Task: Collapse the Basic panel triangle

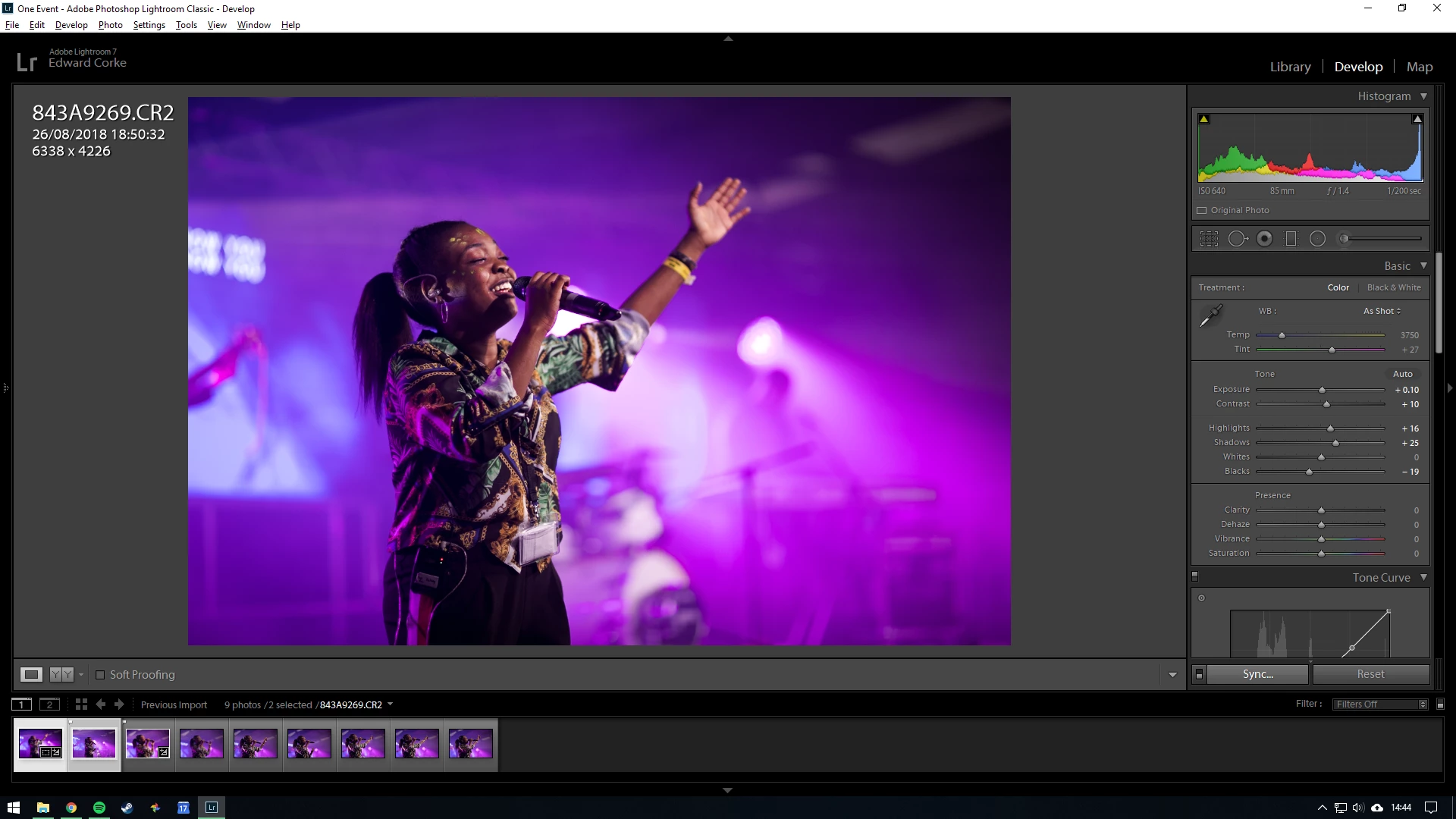Action: click(1423, 265)
